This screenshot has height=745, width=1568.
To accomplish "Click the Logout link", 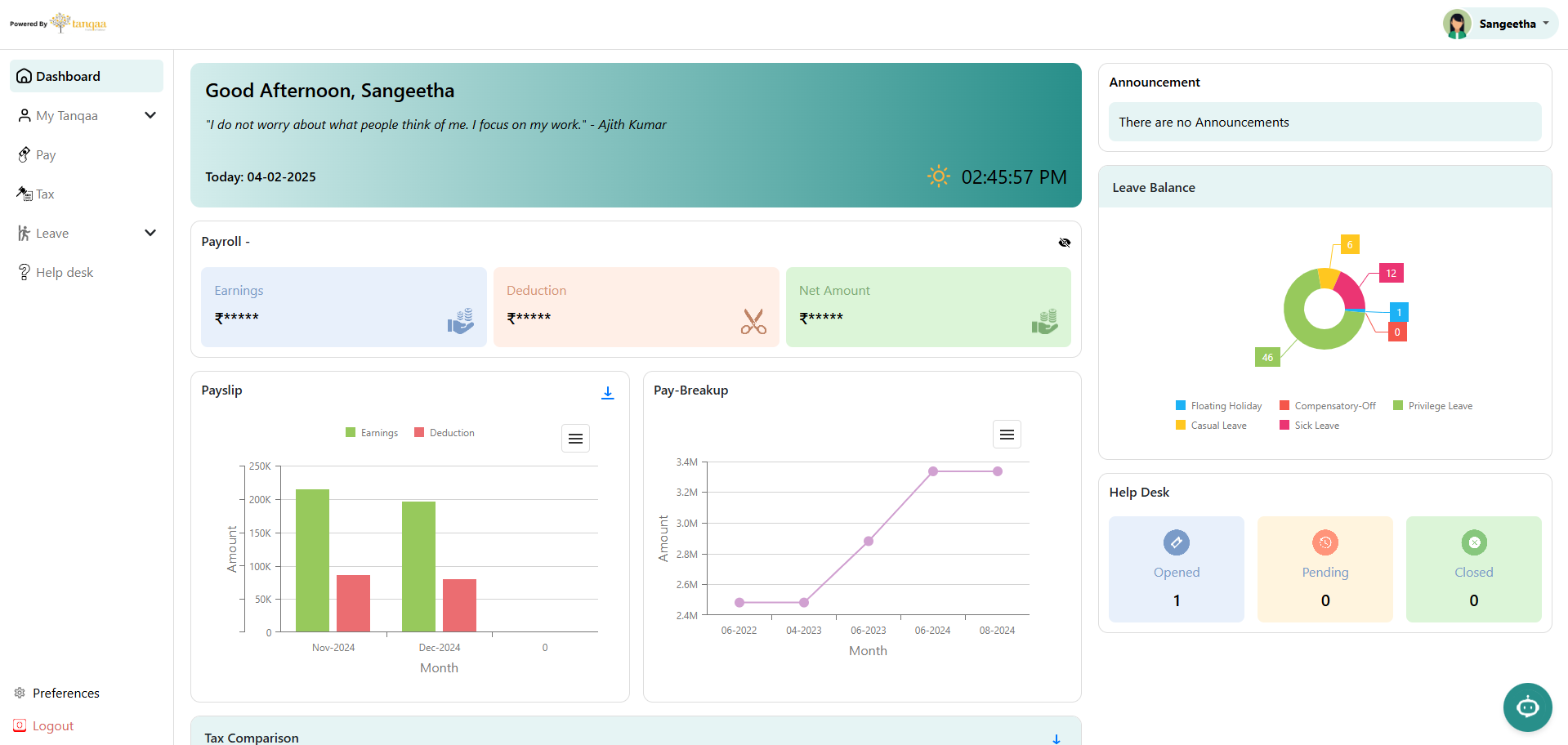I will click(52, 726).
